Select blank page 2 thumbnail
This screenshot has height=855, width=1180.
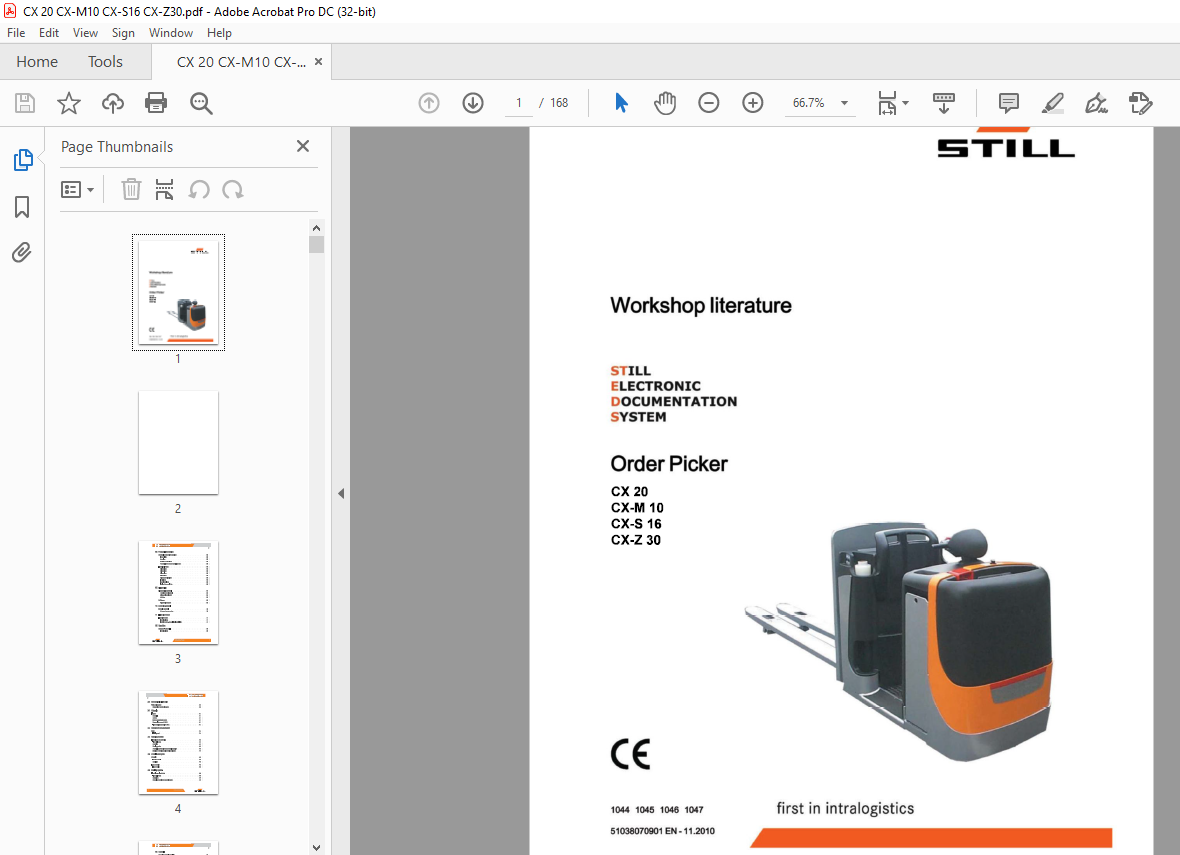178,443
